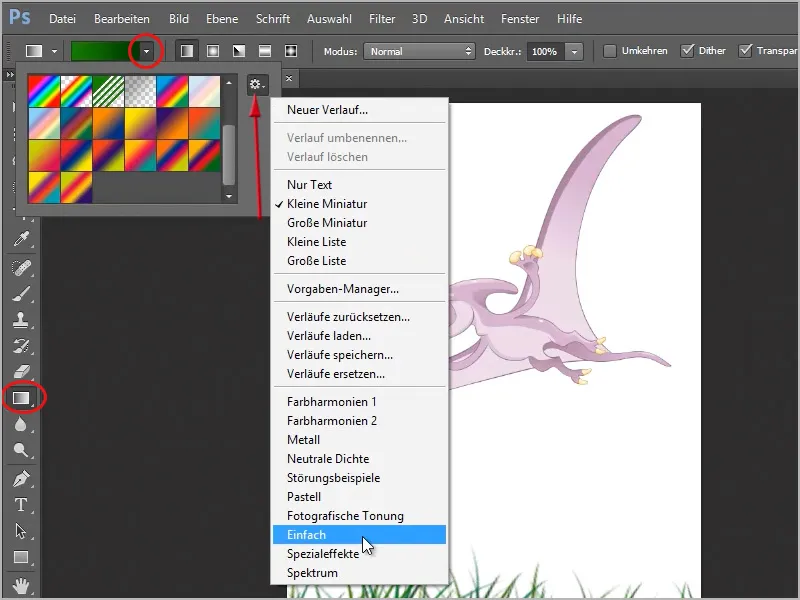Open the gradient picker gear menu

[257, 84]
